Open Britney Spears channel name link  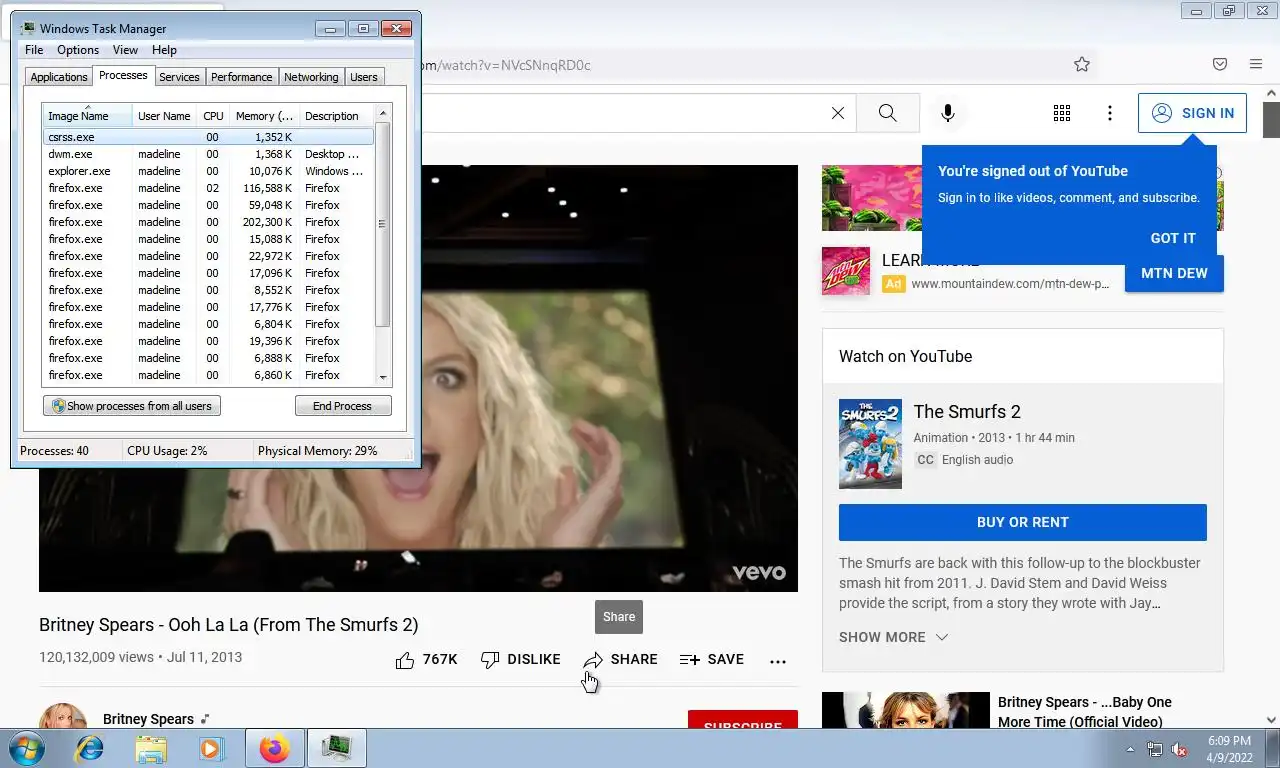[x=148, y=719]
